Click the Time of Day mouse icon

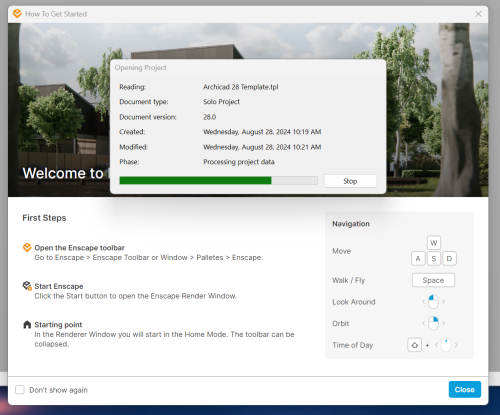click(x=446, y=345)
